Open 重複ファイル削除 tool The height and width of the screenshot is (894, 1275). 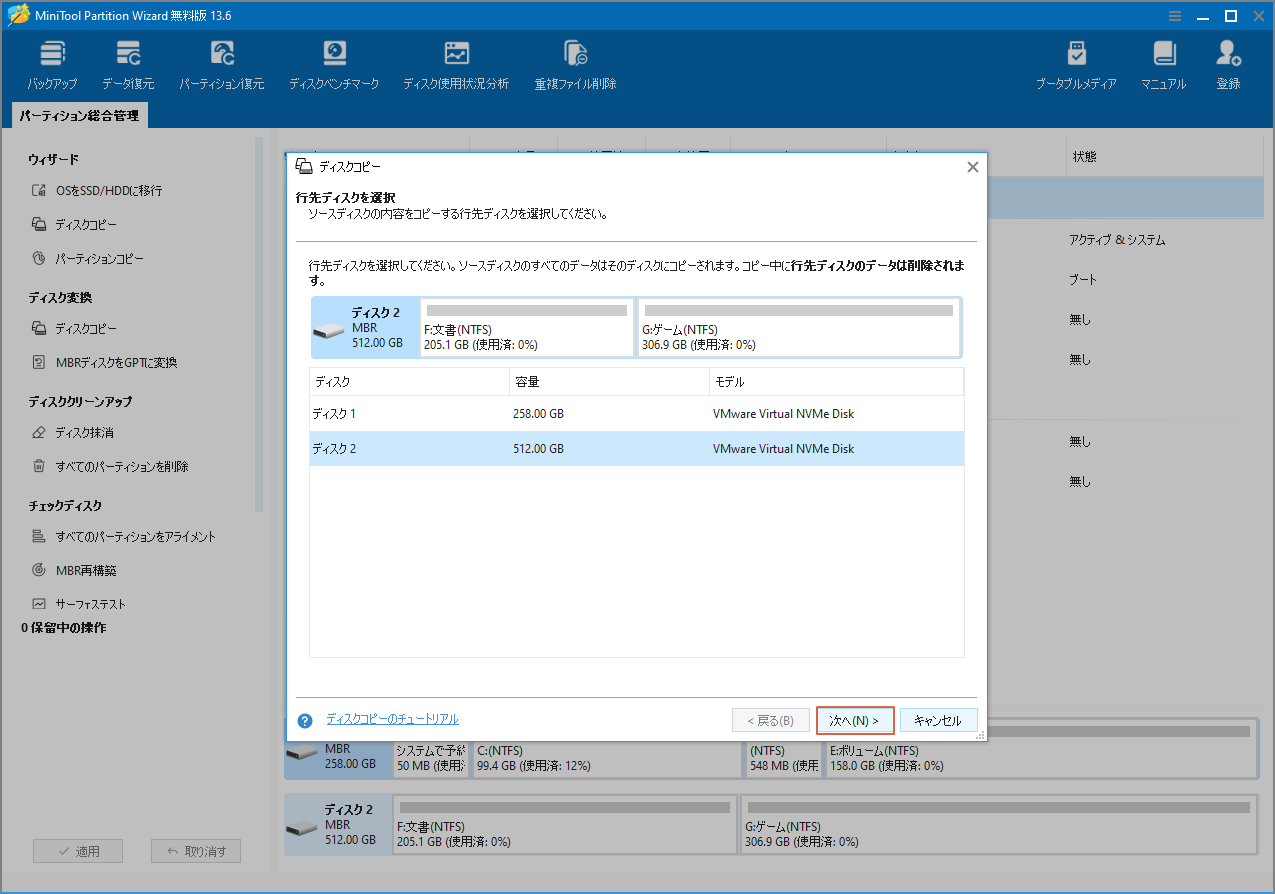(575, 65)
